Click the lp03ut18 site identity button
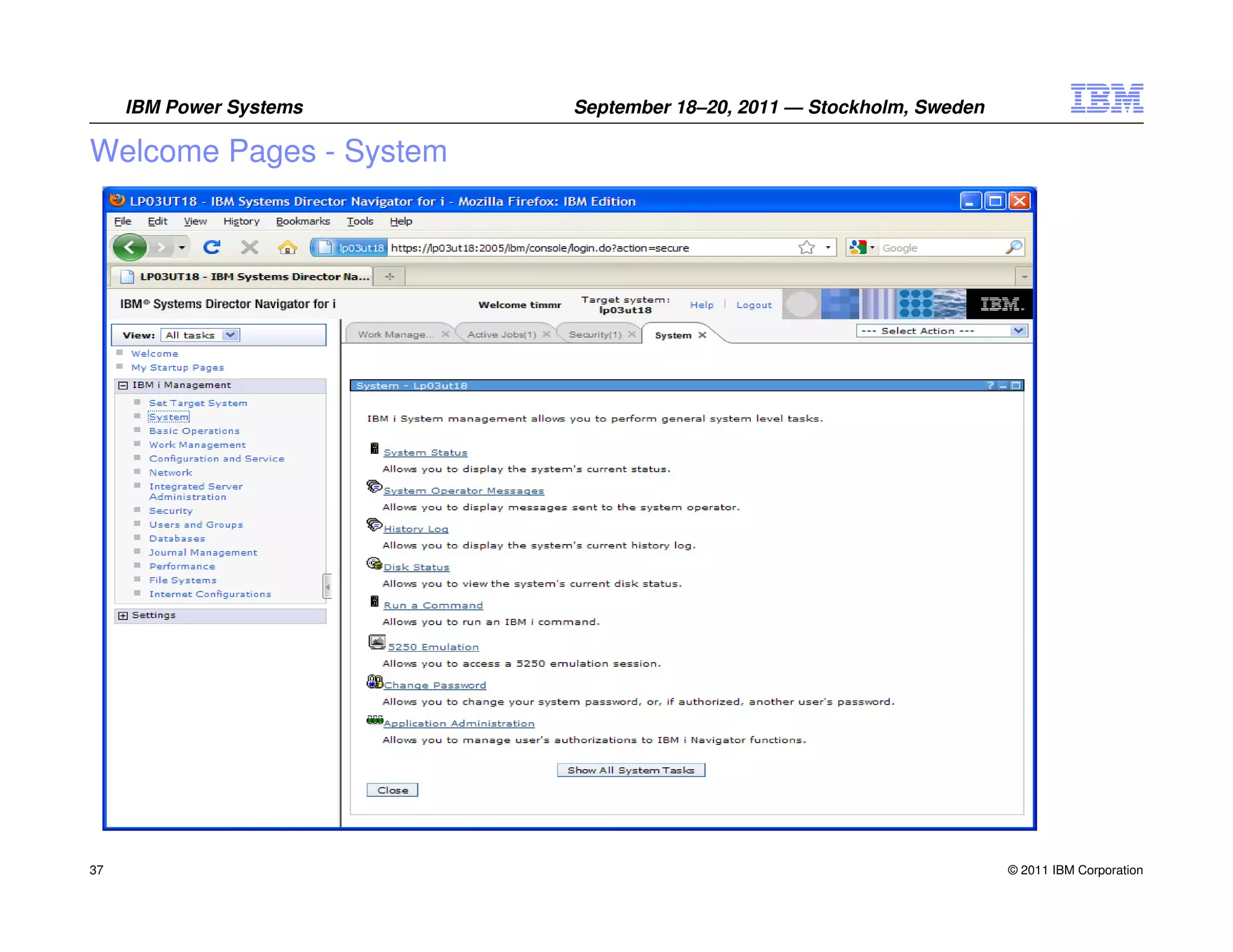Viewport: 1233px width, 952px height. click(x=350, y=247)
